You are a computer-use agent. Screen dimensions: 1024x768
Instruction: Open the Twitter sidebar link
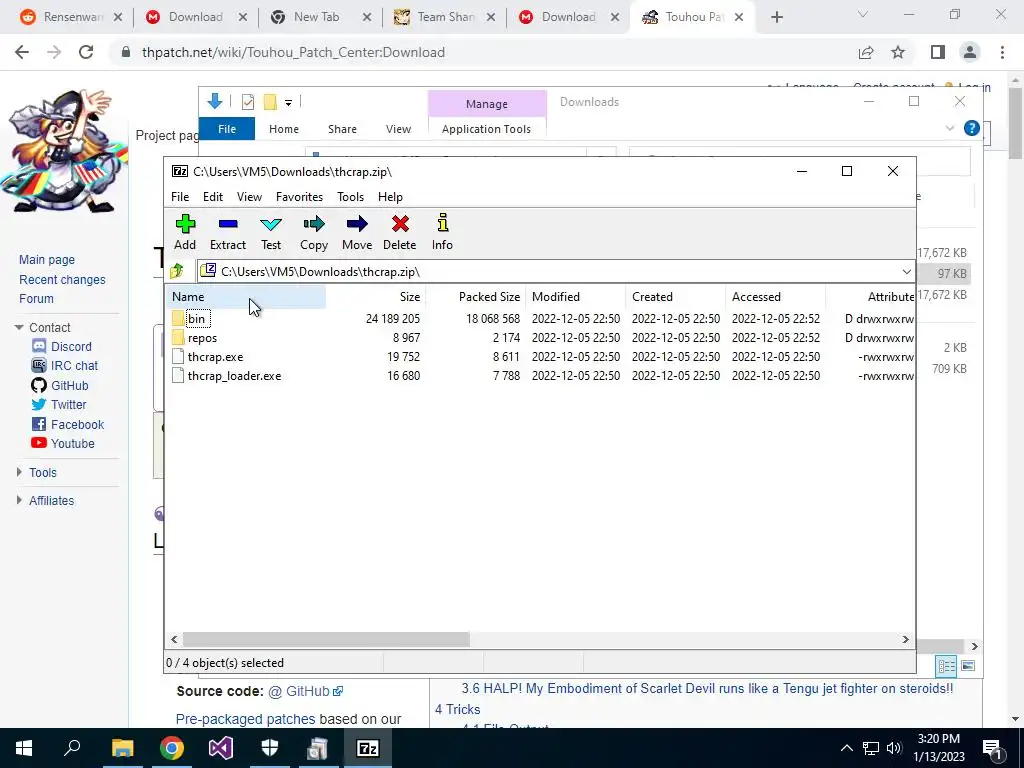[69, 405]
